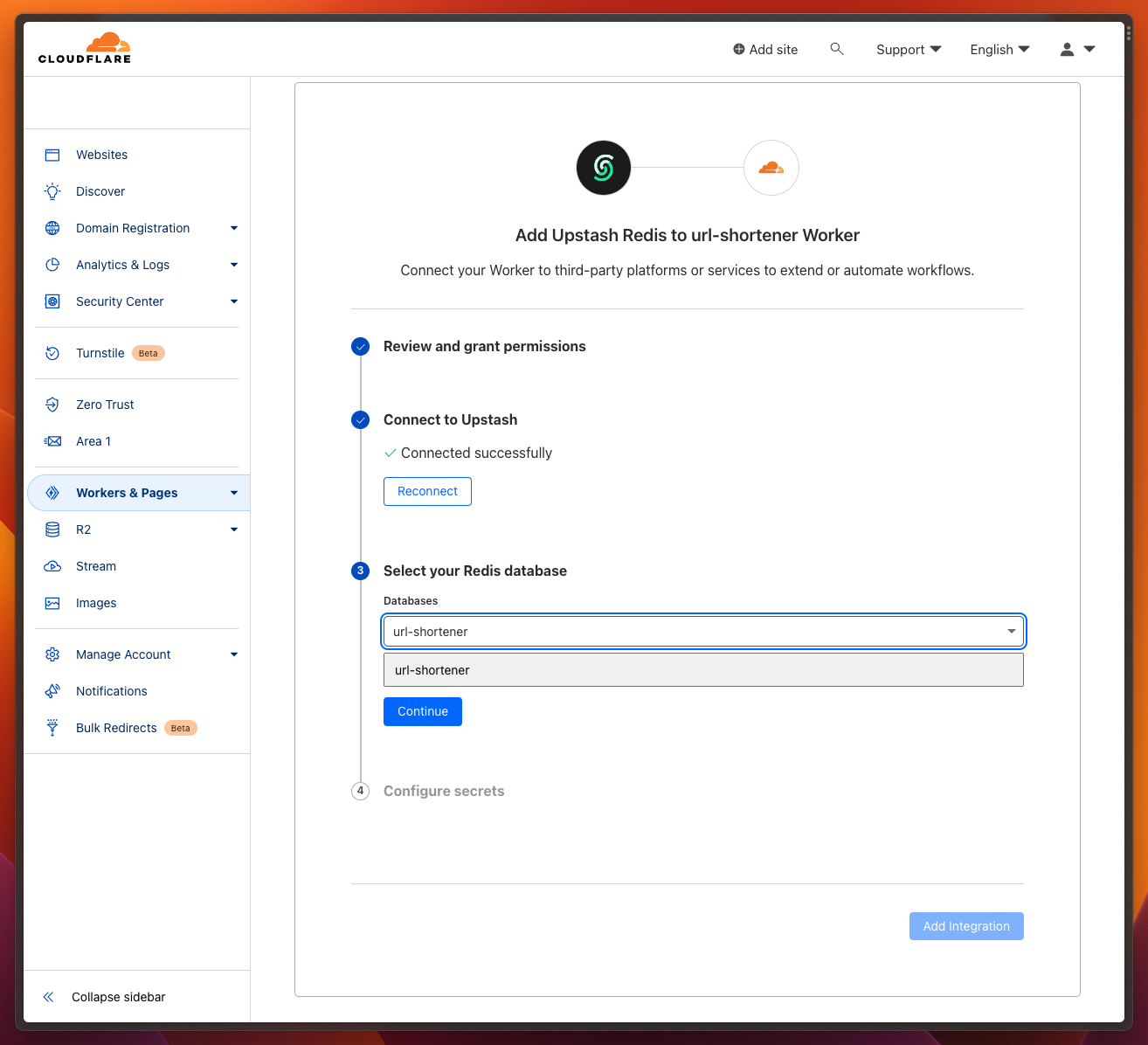Click the Zero Trust shield icon

tap(52, 405)
